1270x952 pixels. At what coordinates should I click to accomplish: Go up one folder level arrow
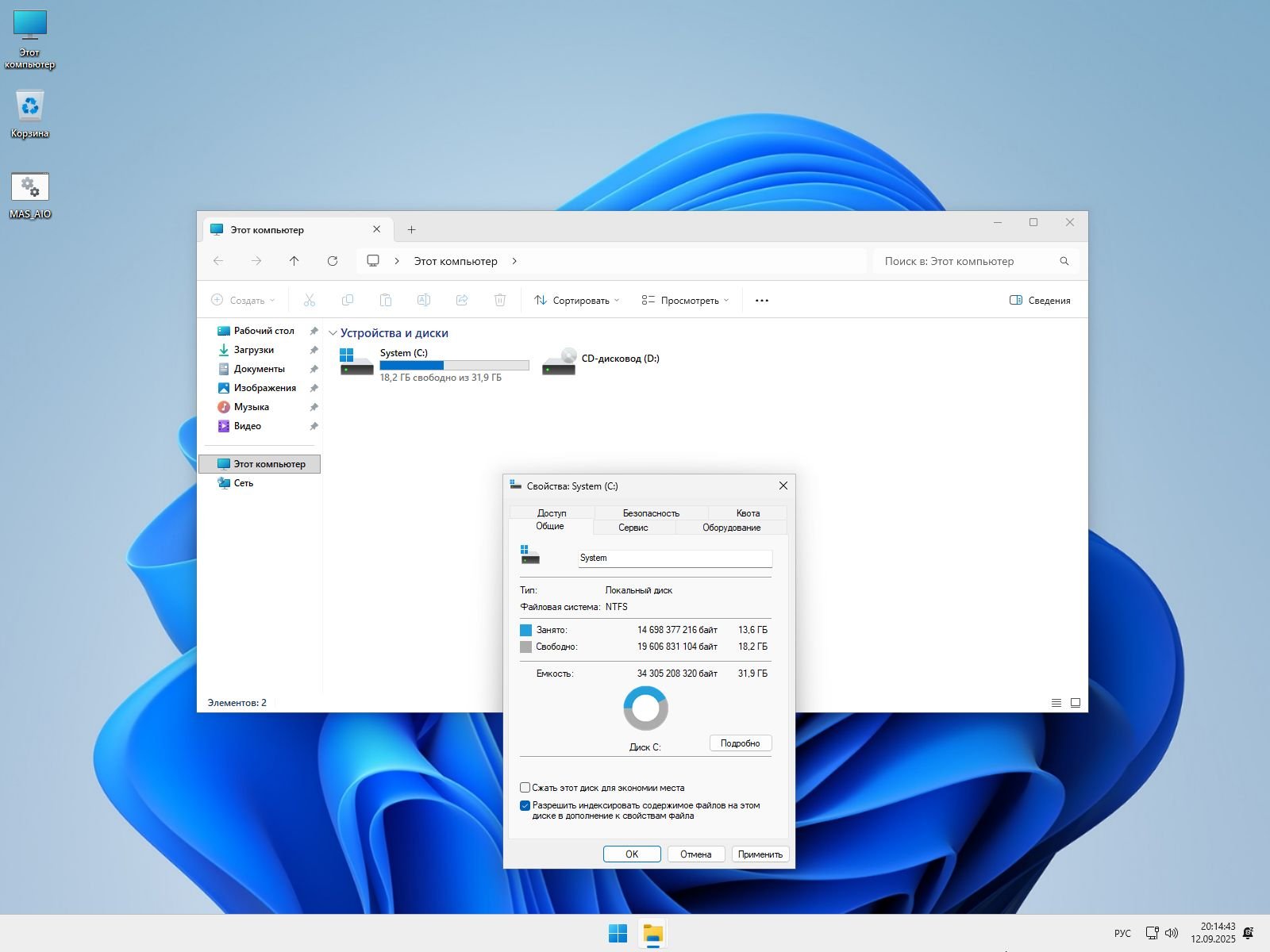[x=294, y=261]
